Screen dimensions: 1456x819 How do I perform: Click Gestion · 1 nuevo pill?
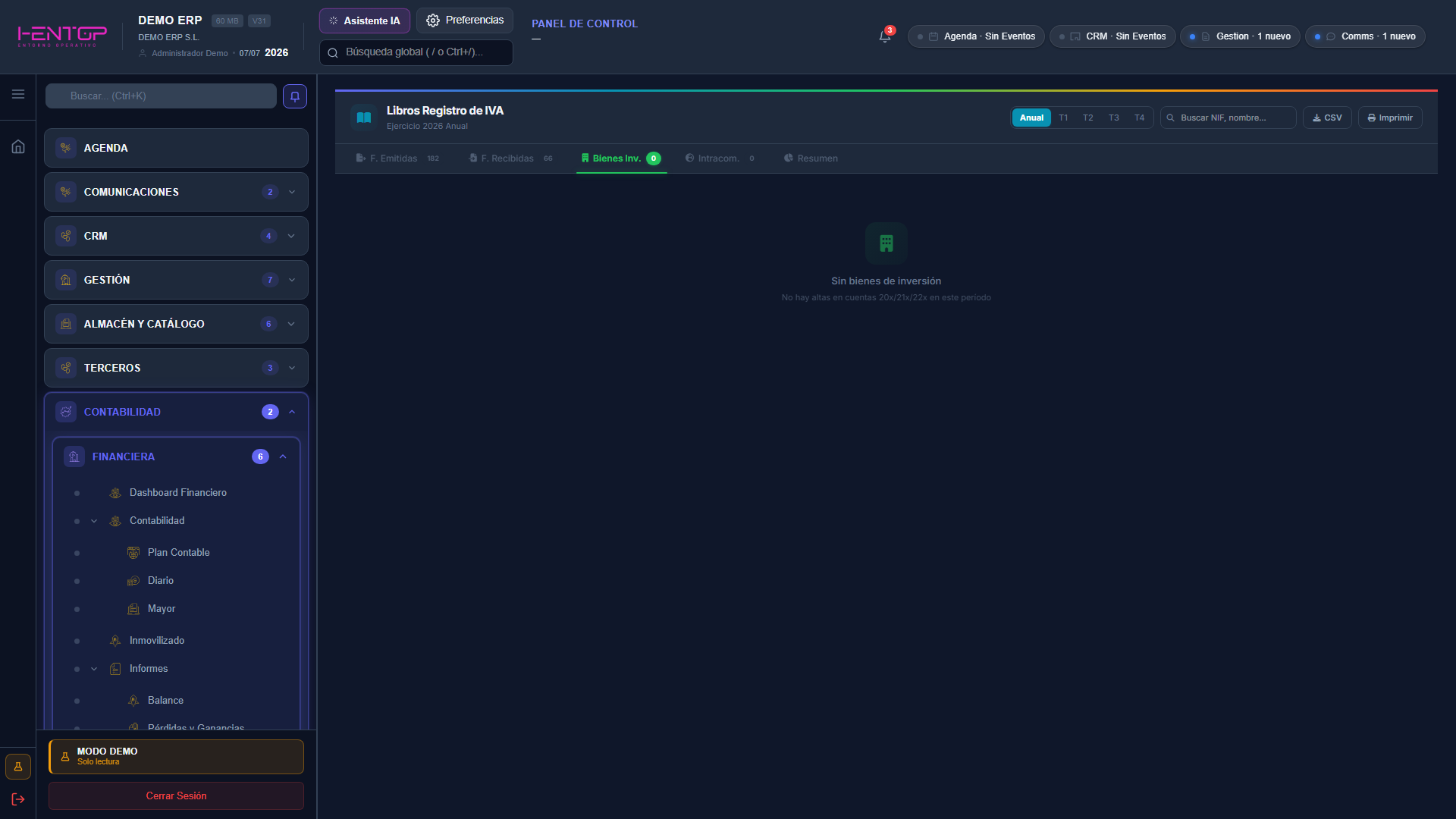pos(1240,36)
